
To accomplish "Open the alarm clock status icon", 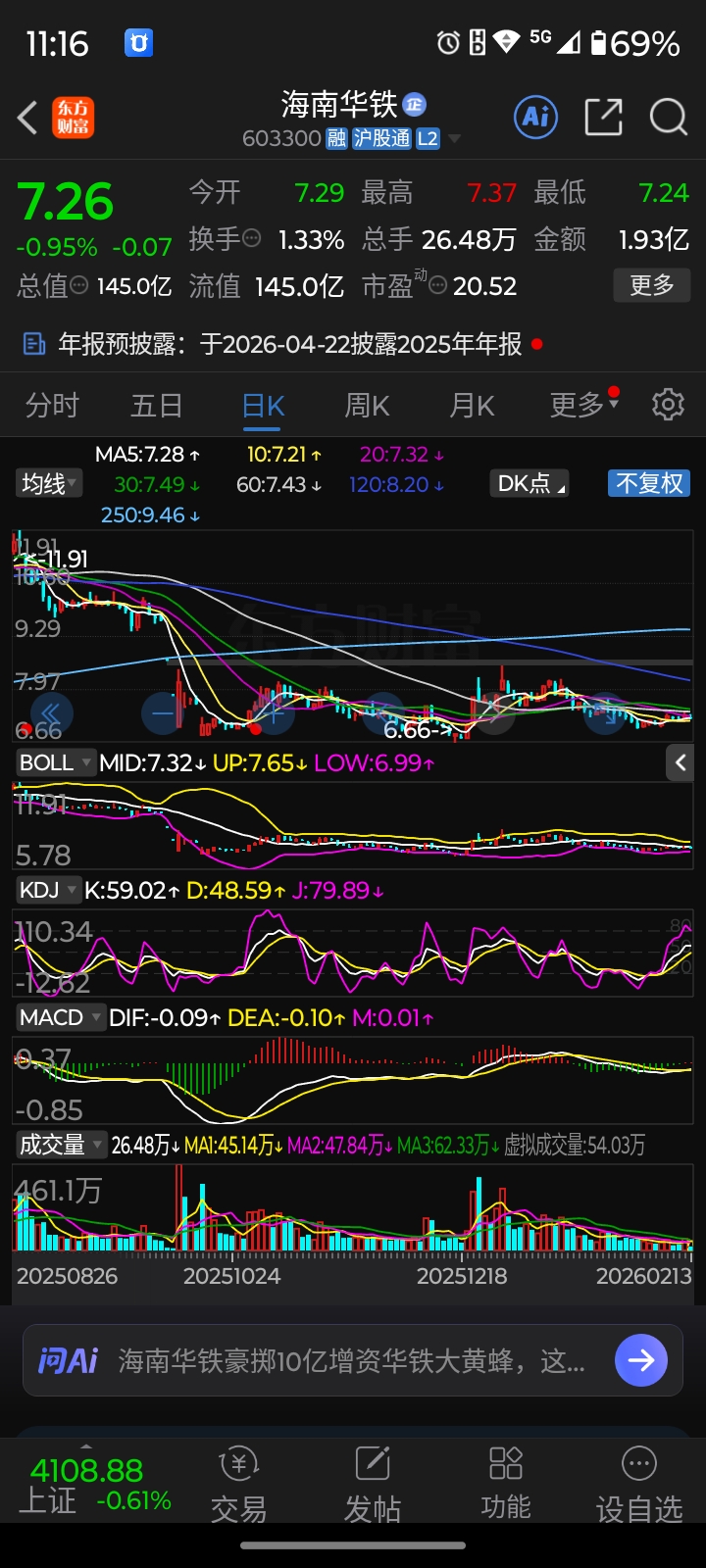I will pos(448,42).
